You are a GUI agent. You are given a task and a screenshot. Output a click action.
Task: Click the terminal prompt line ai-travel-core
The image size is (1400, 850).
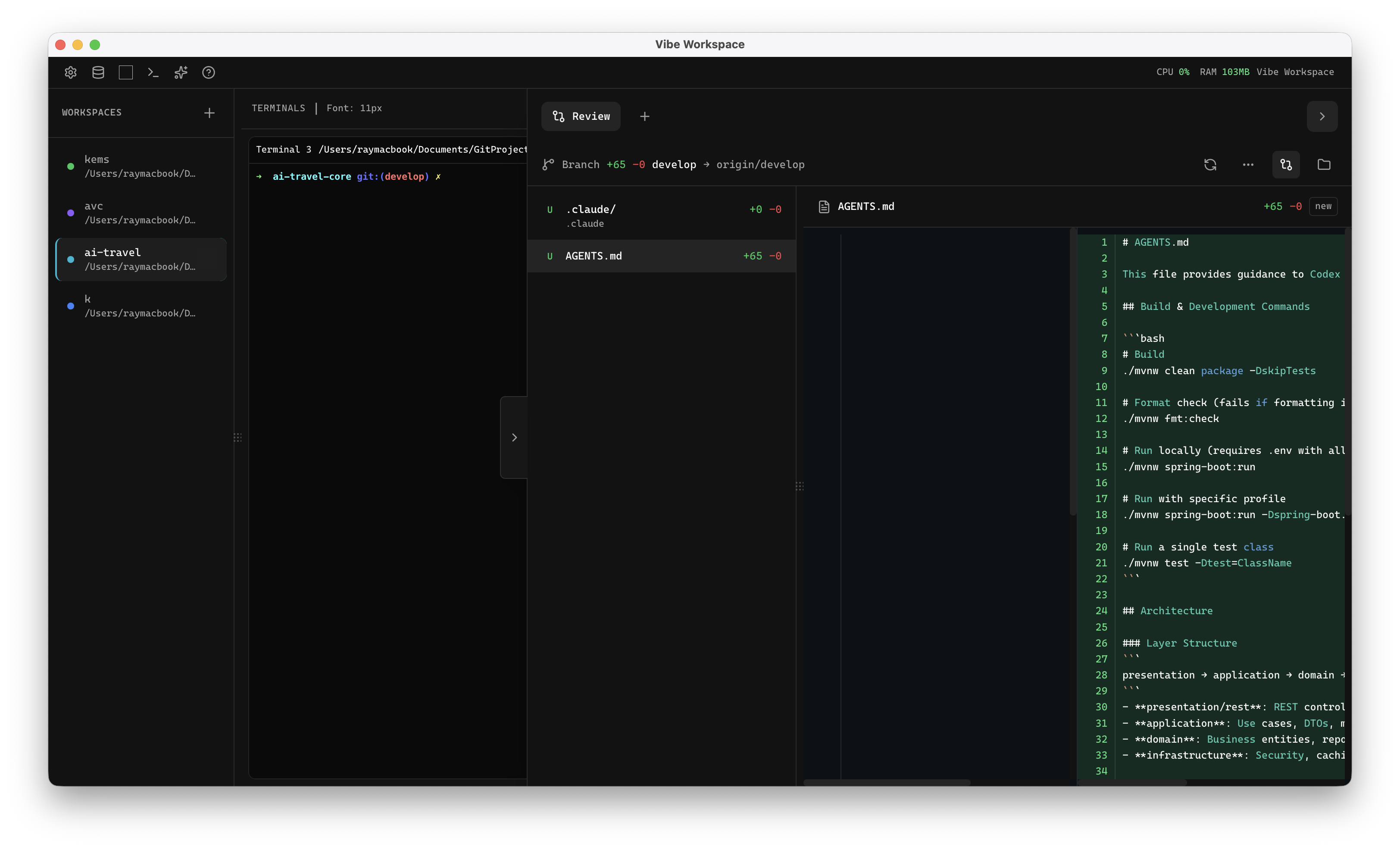tap(348, 176)
